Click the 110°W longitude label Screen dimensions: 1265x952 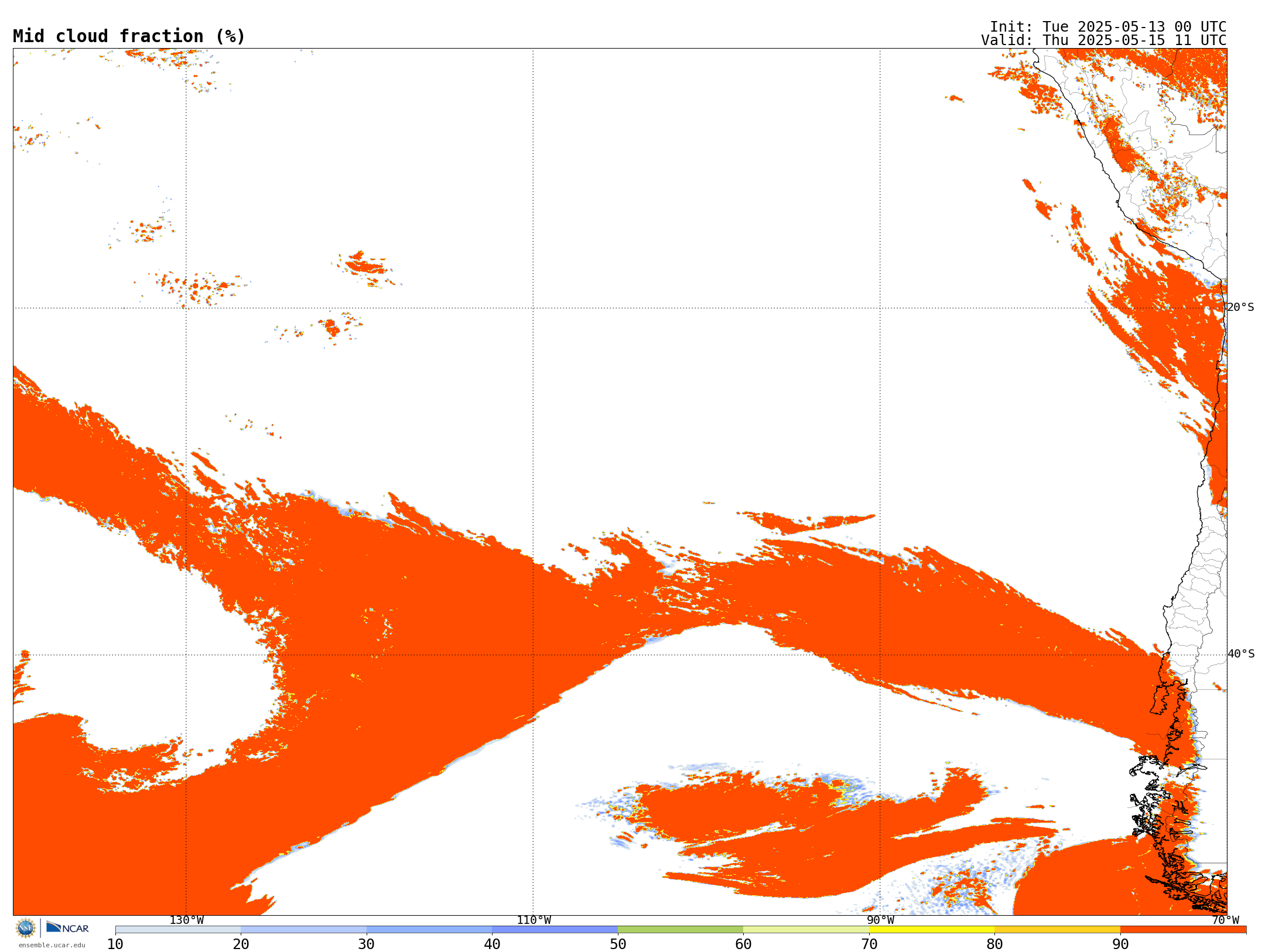534,920
